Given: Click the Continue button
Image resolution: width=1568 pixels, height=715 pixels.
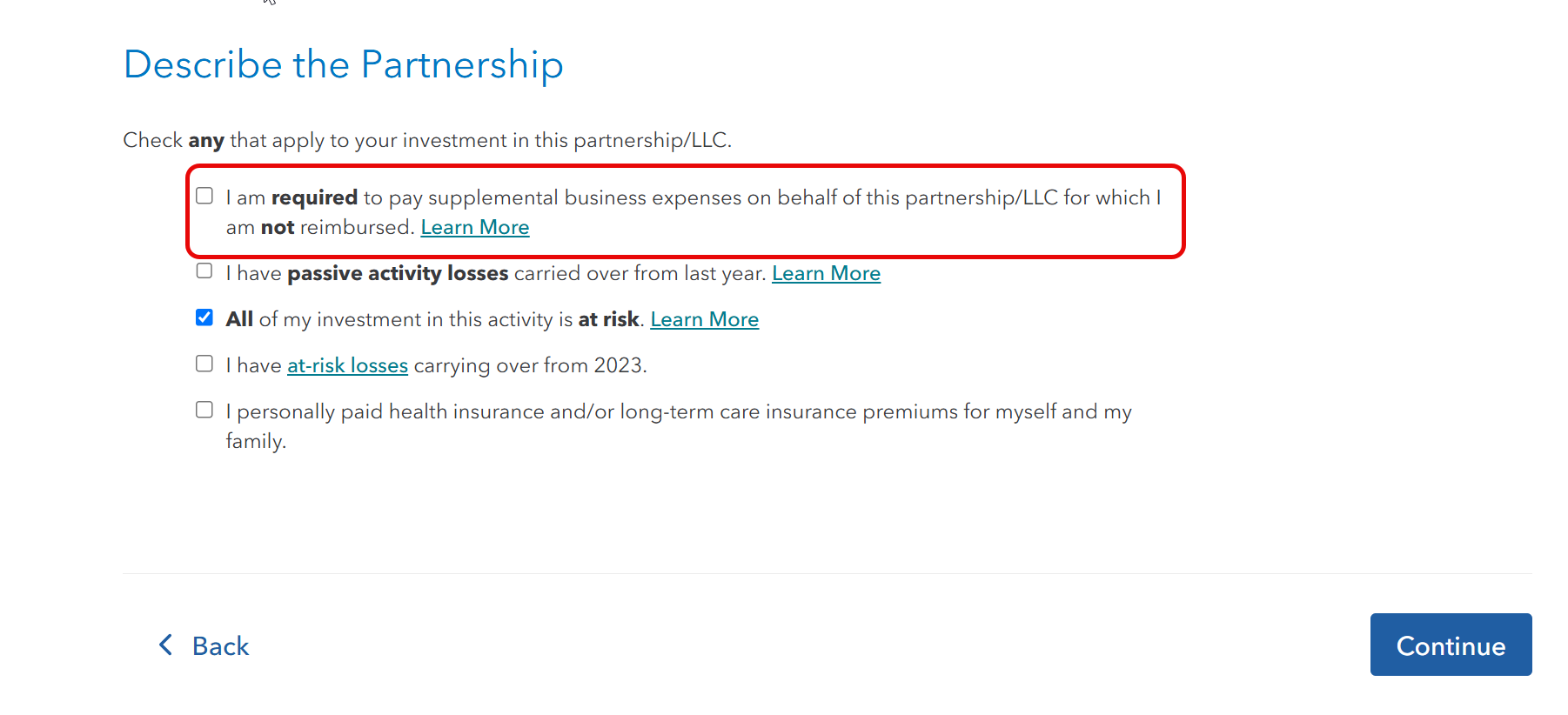Looking at the screenshot, I should [1451, 645].
